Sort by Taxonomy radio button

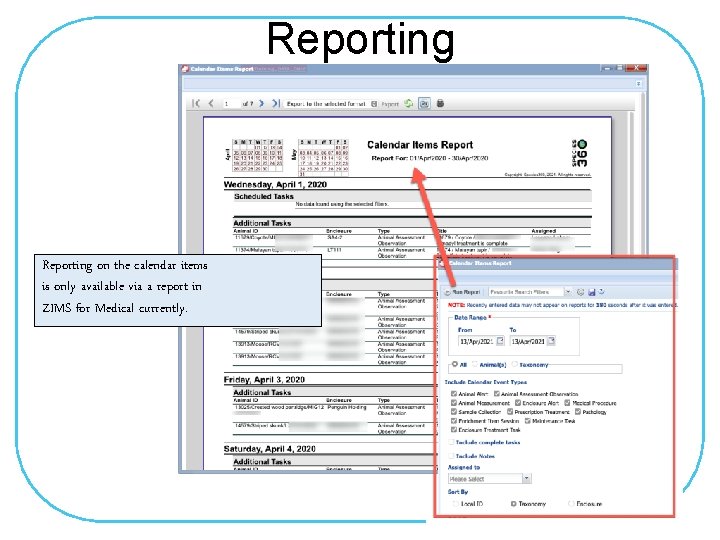point(513,504)
